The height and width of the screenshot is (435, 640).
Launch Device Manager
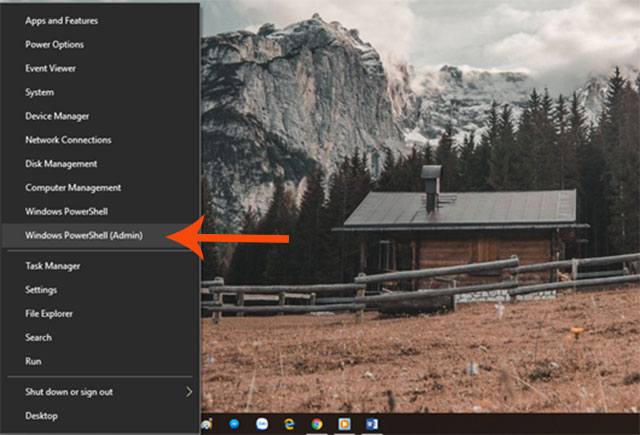point(100,116)
